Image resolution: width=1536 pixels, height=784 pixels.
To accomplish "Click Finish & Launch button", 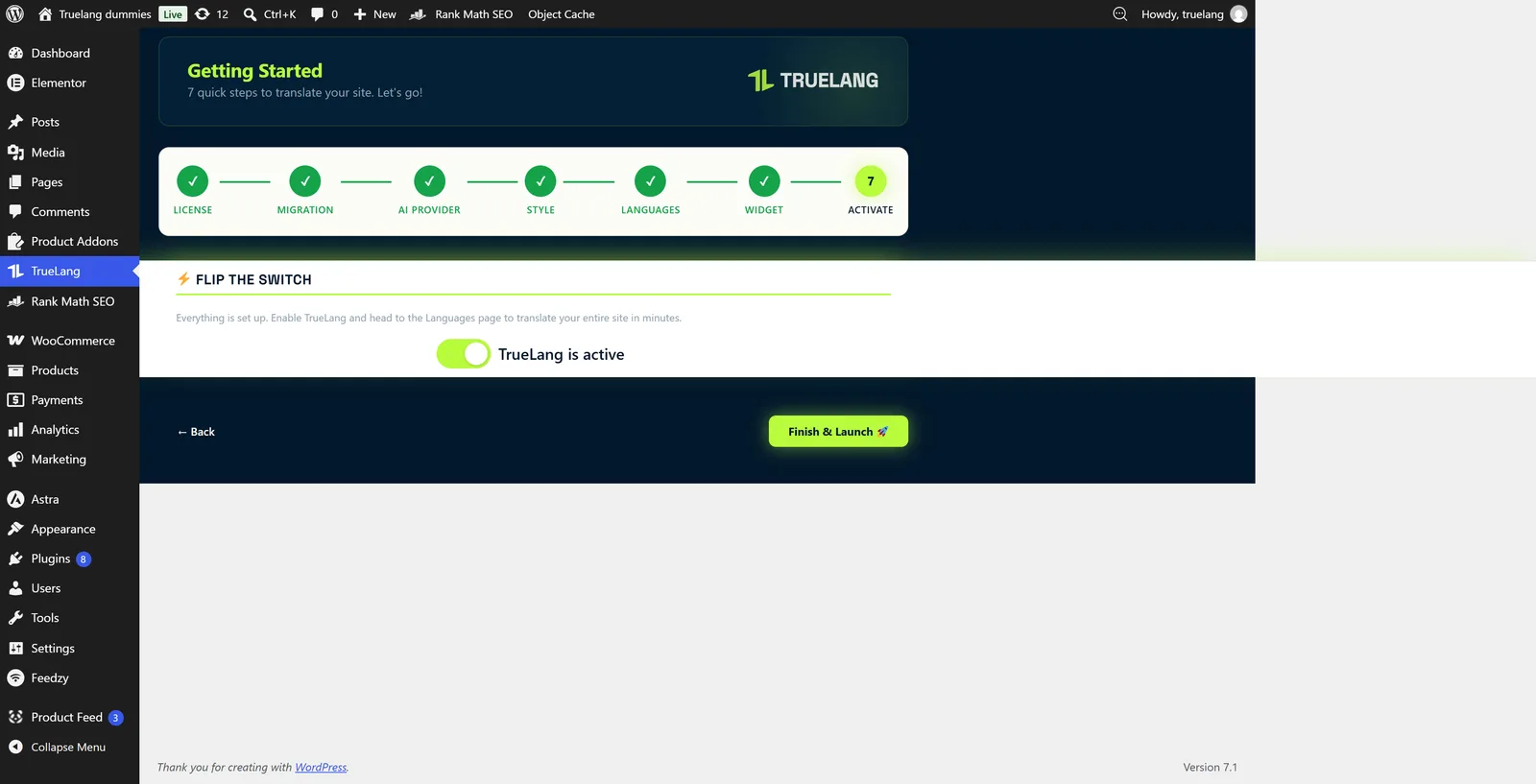I will (x=838, y=432).
